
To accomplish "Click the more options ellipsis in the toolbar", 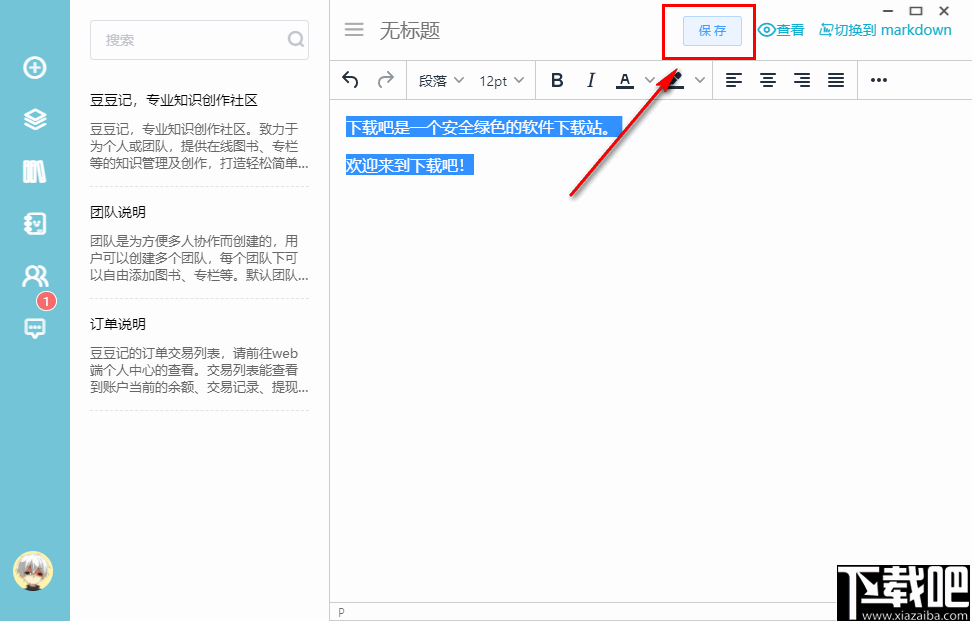I will coord(878,80).
